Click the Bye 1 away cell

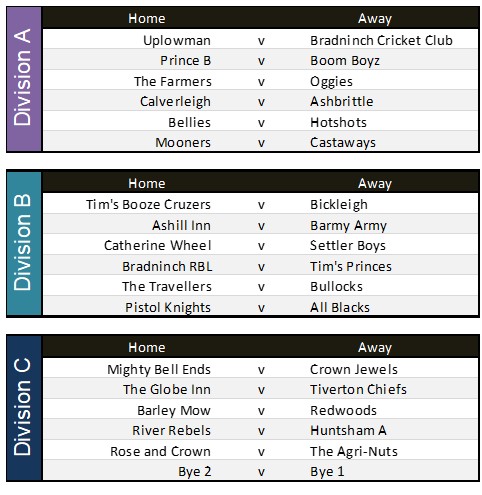click(327, 472)
